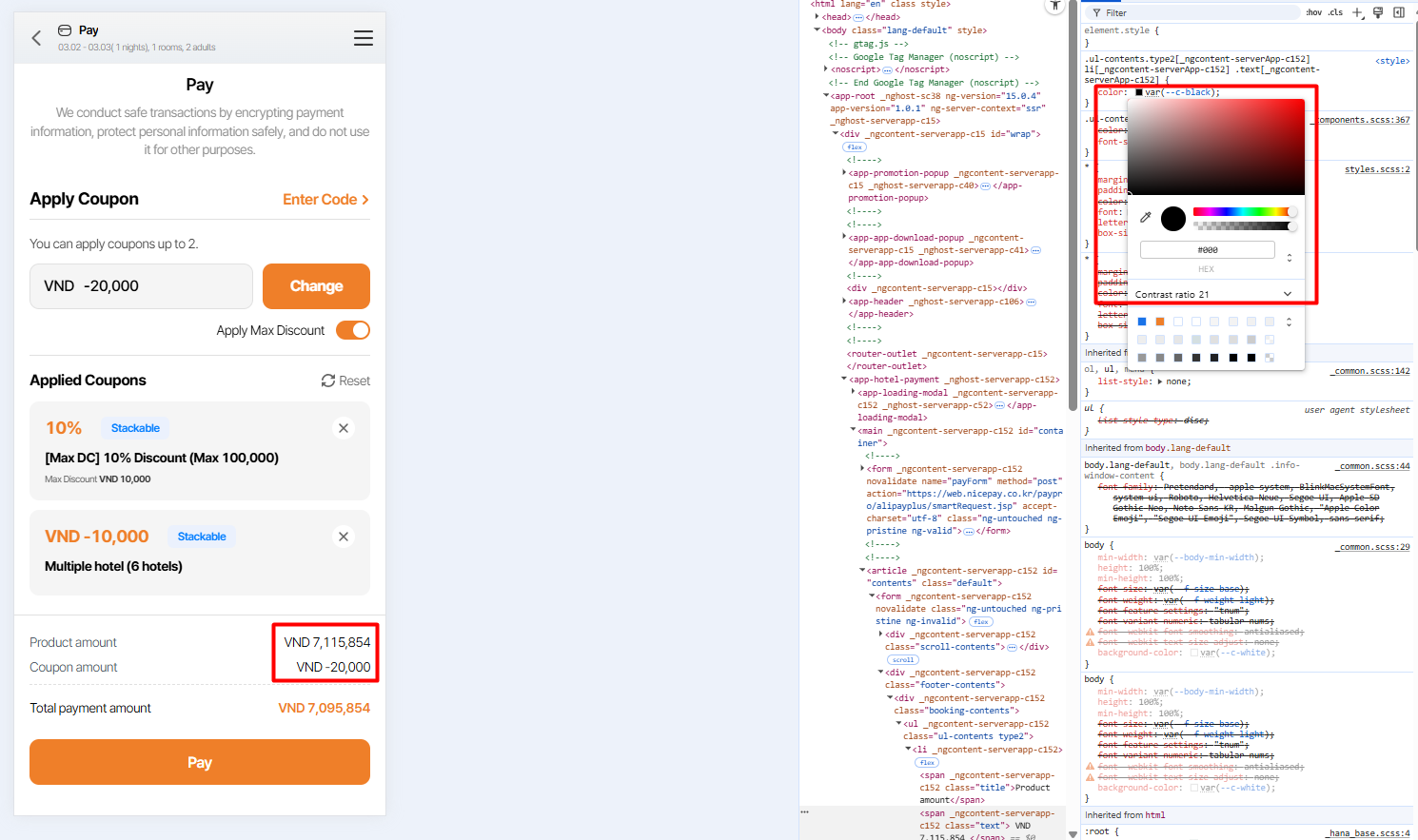Go back using the header arrow
Image resolution: width=1418 pixels, height=840 pixels.
pyautogui.click(x=36, y=38)
